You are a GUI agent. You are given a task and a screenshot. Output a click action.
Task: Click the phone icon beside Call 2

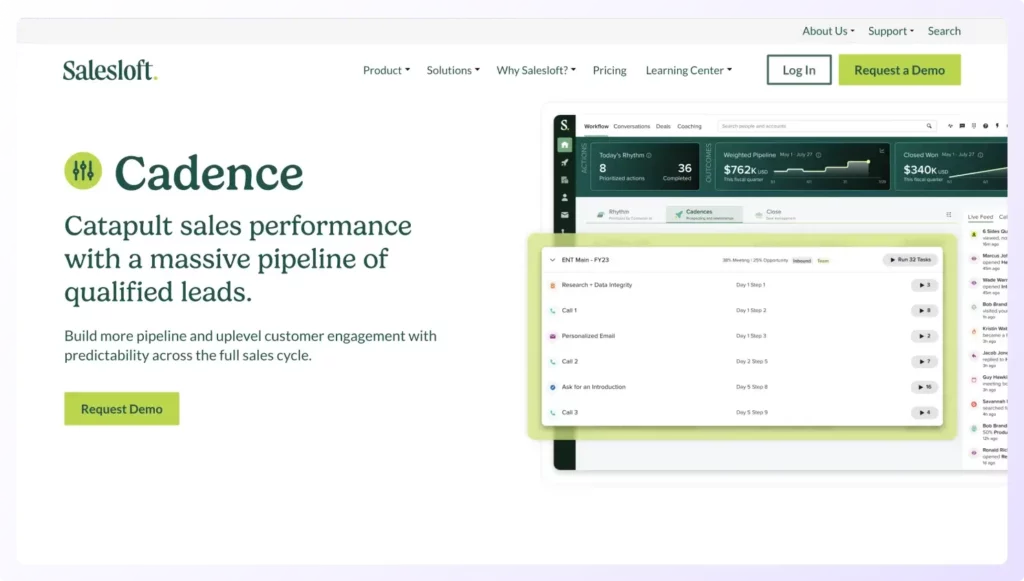[x=552, y=362]
